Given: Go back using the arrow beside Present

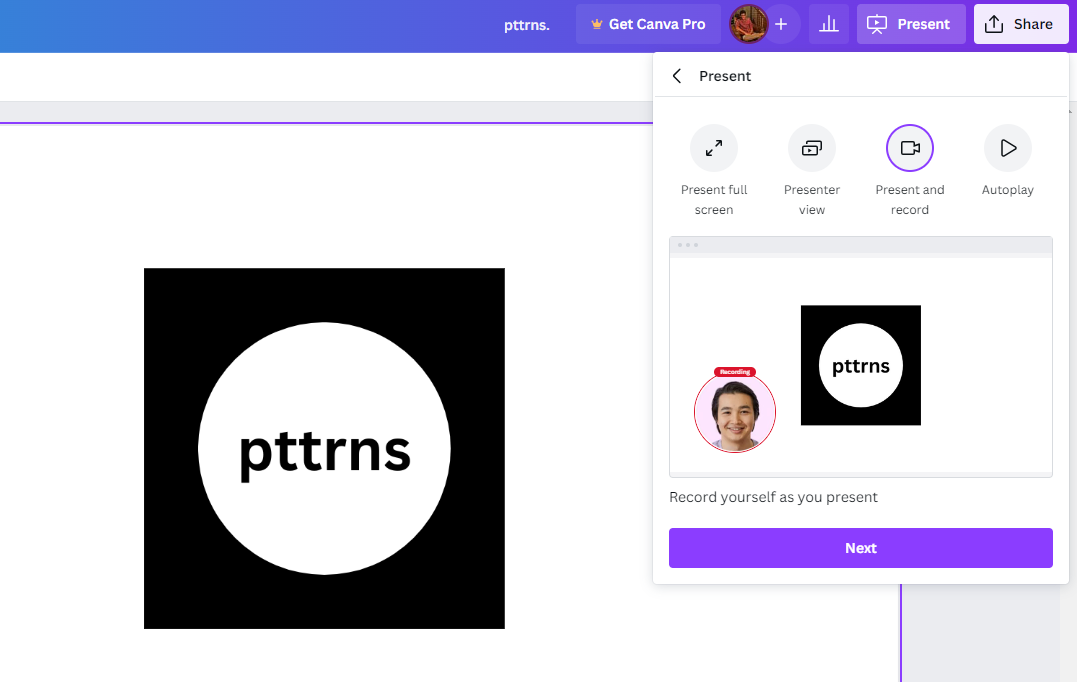Looking at the screenshot, I should pos(677,76).
